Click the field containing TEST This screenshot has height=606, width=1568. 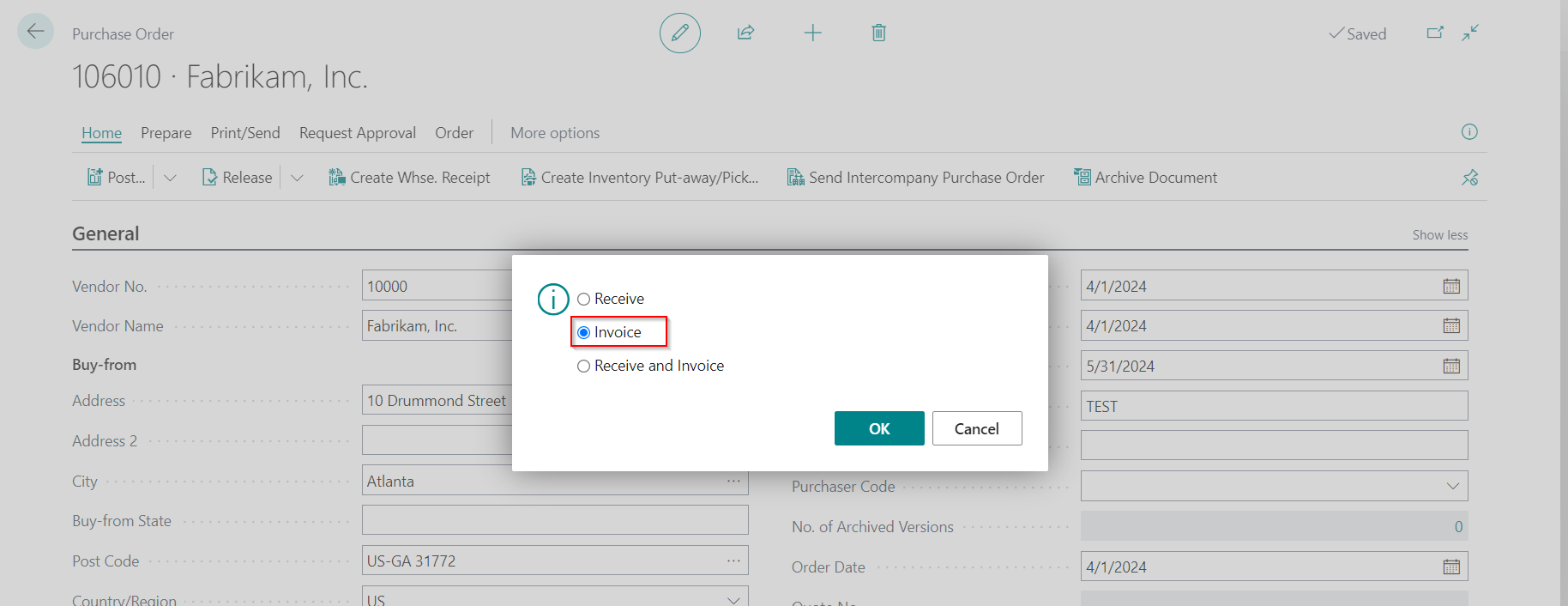pos(1274,406)
